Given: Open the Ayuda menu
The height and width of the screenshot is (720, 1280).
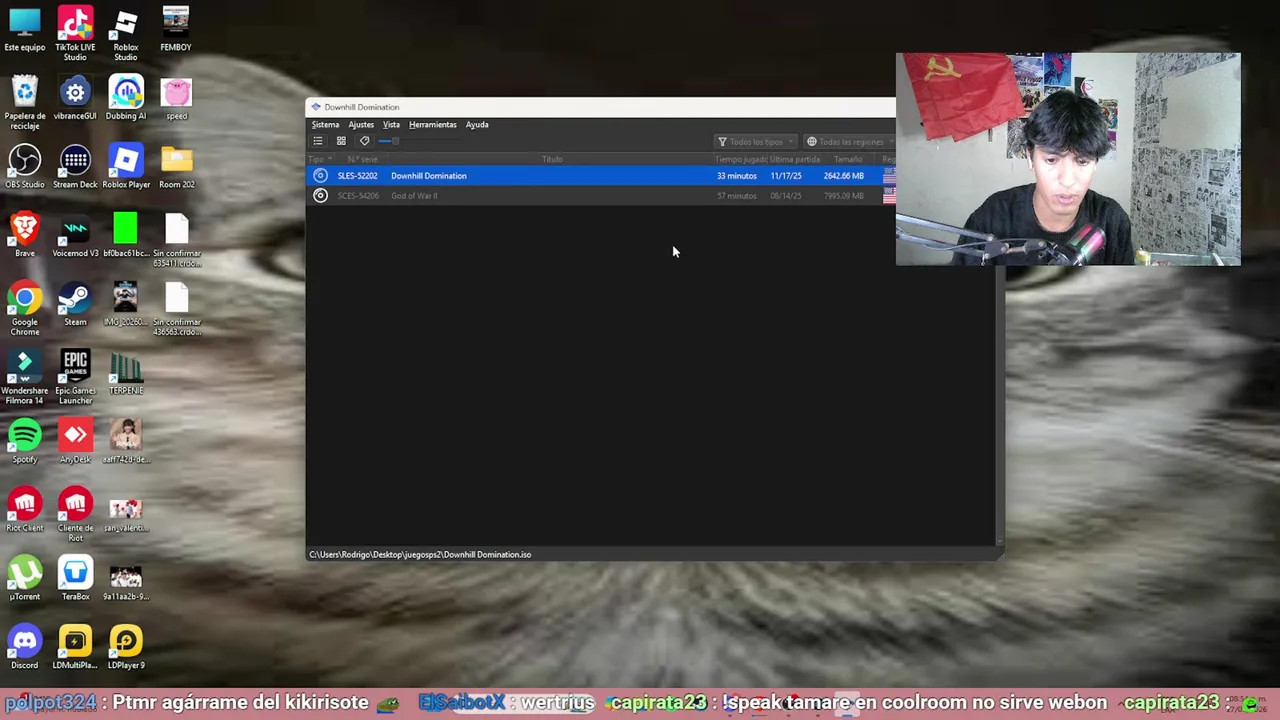Looking at the screenshot, I should (477, 125).
